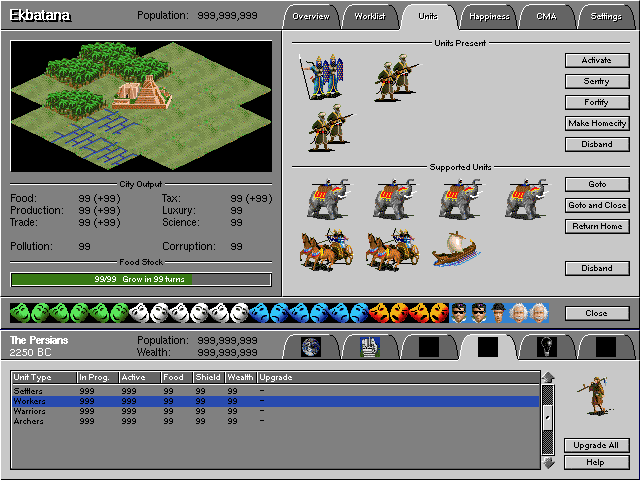Sort by the Shield column header
The image size is (640, 480).
pyautogui.click(x=209, y=377)
